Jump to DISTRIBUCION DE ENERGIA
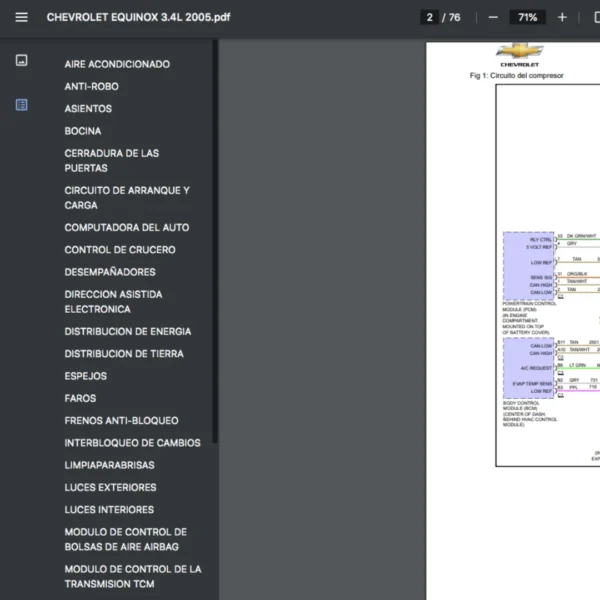Image resolution: width=600 pixels, height=600 pixels. pyautogui.click(x=127, y=331)
